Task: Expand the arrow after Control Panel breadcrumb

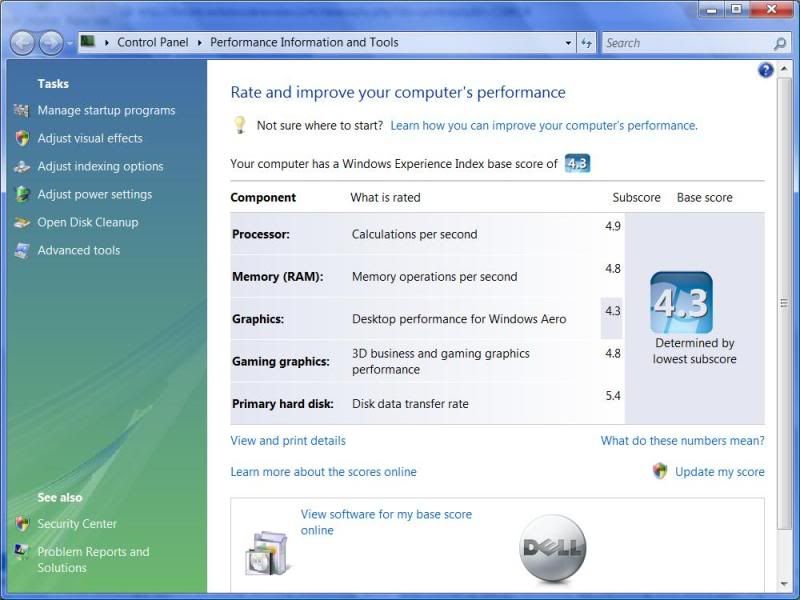Action: coord(199,43)
